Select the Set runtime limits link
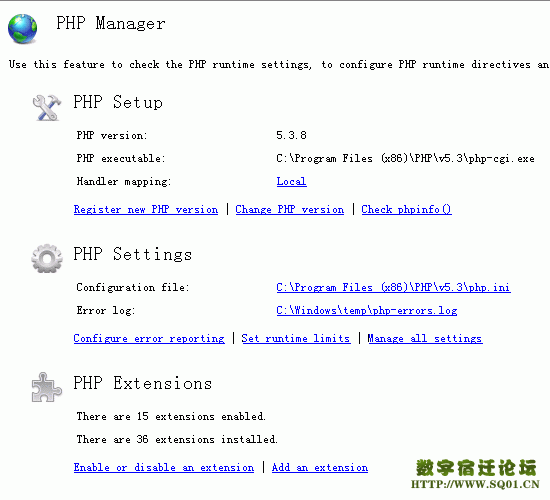 click(296, 339)
